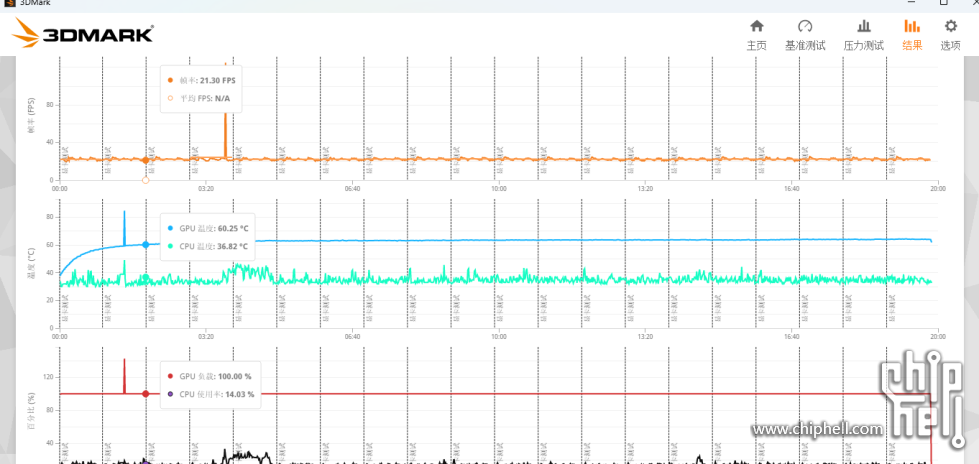Click the blue data point on GPU temperature line
The height and width of the screenshot is (464, 979).
[146, 244]
